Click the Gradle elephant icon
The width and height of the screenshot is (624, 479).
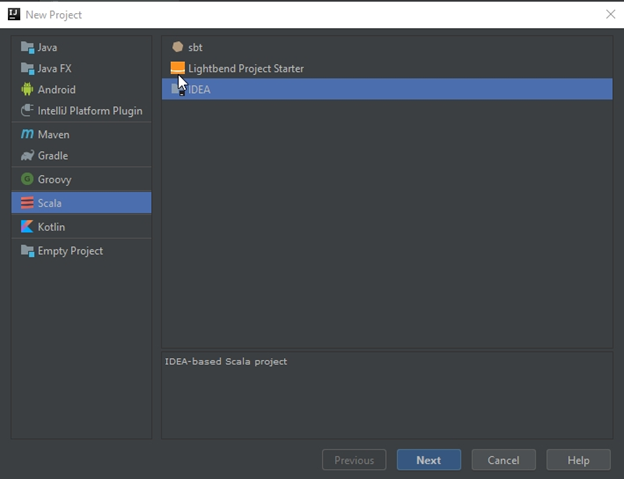(x=27, y=155)
